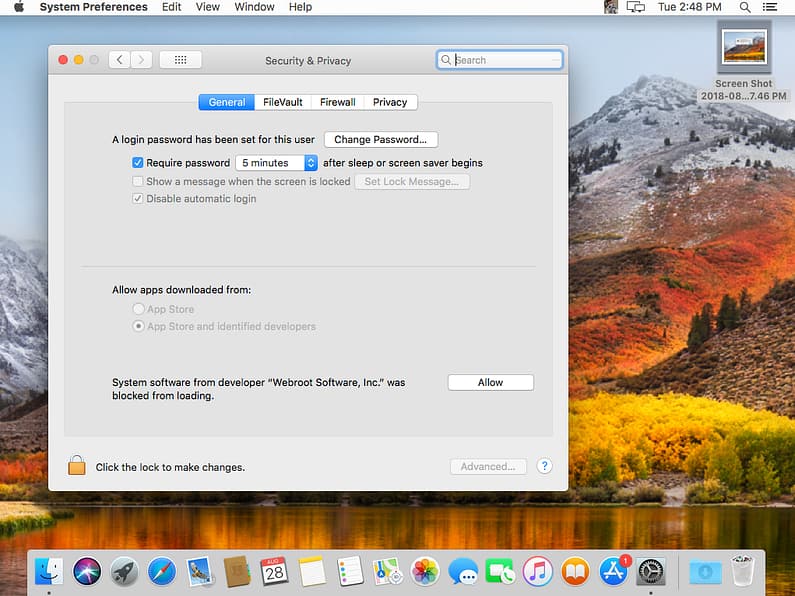
Task: Open the App Store in the dock
Action: click(x=613, y=571)
